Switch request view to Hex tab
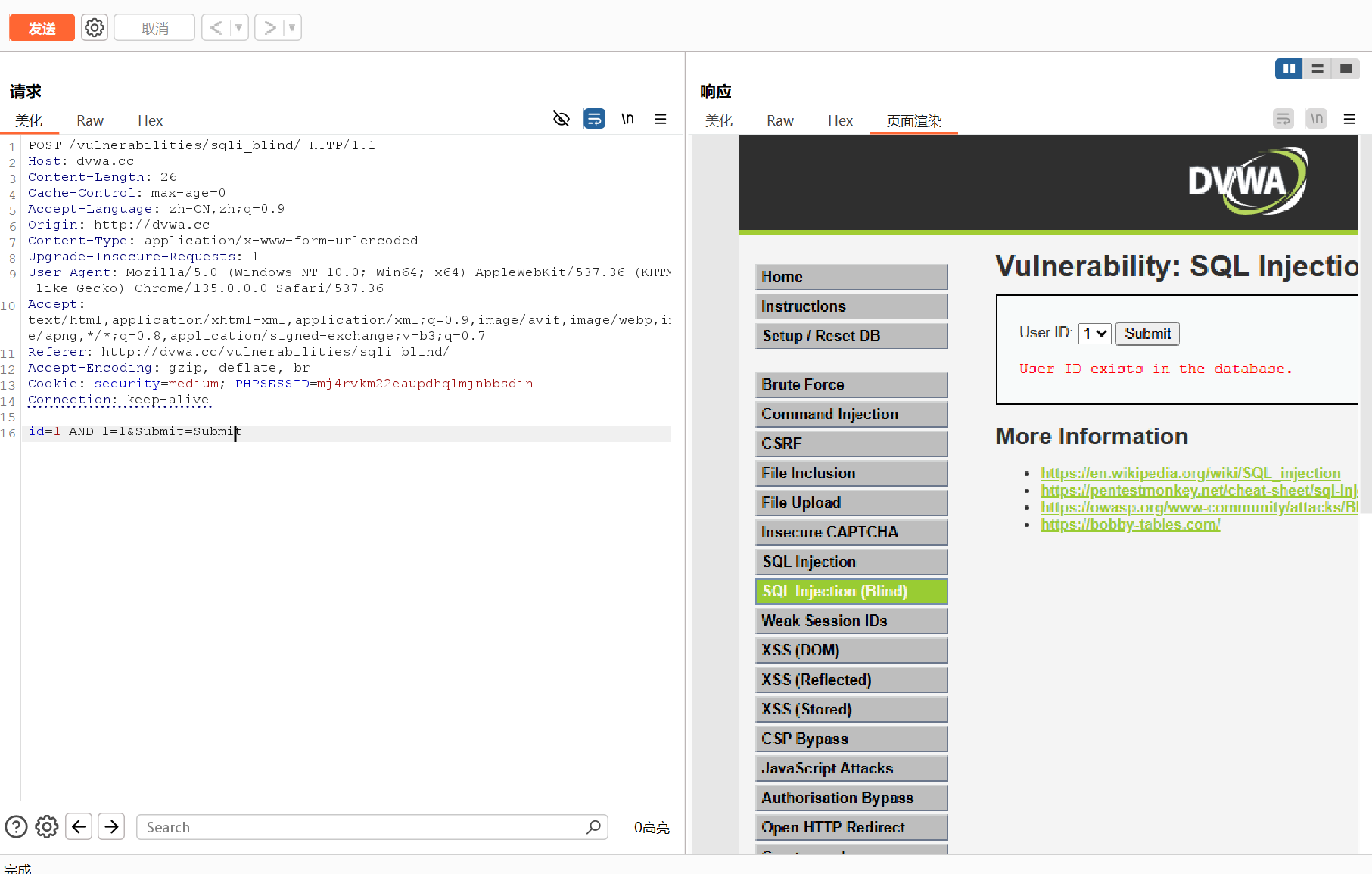This screenshot has height=874, width=1372. [x=150, y=120]
